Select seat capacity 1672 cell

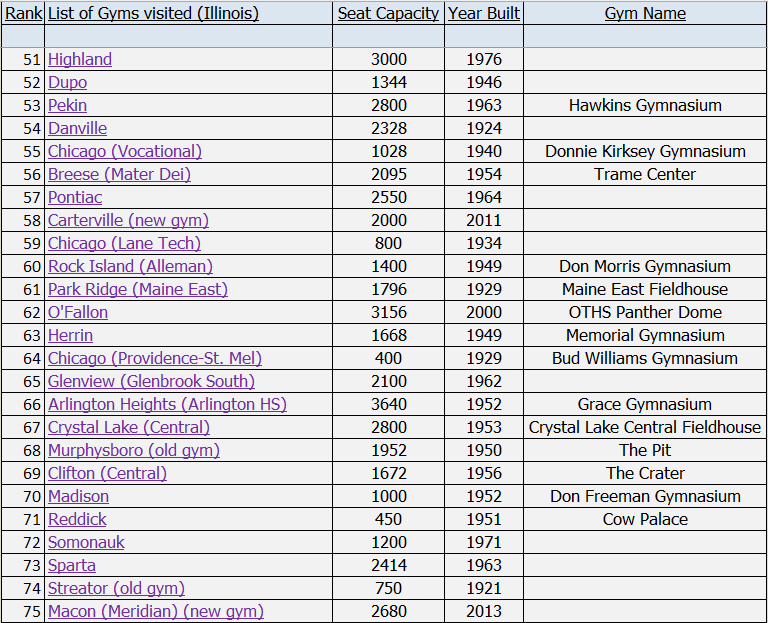388,474
